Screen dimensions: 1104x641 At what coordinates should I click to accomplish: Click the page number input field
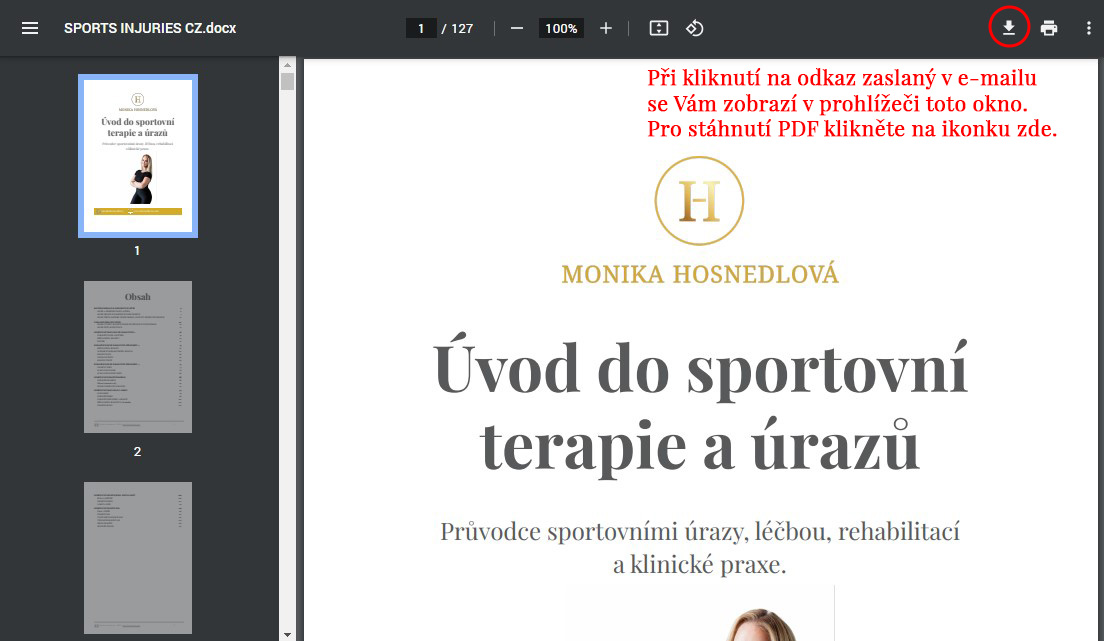pyautogui.click(x=421, y=28)
